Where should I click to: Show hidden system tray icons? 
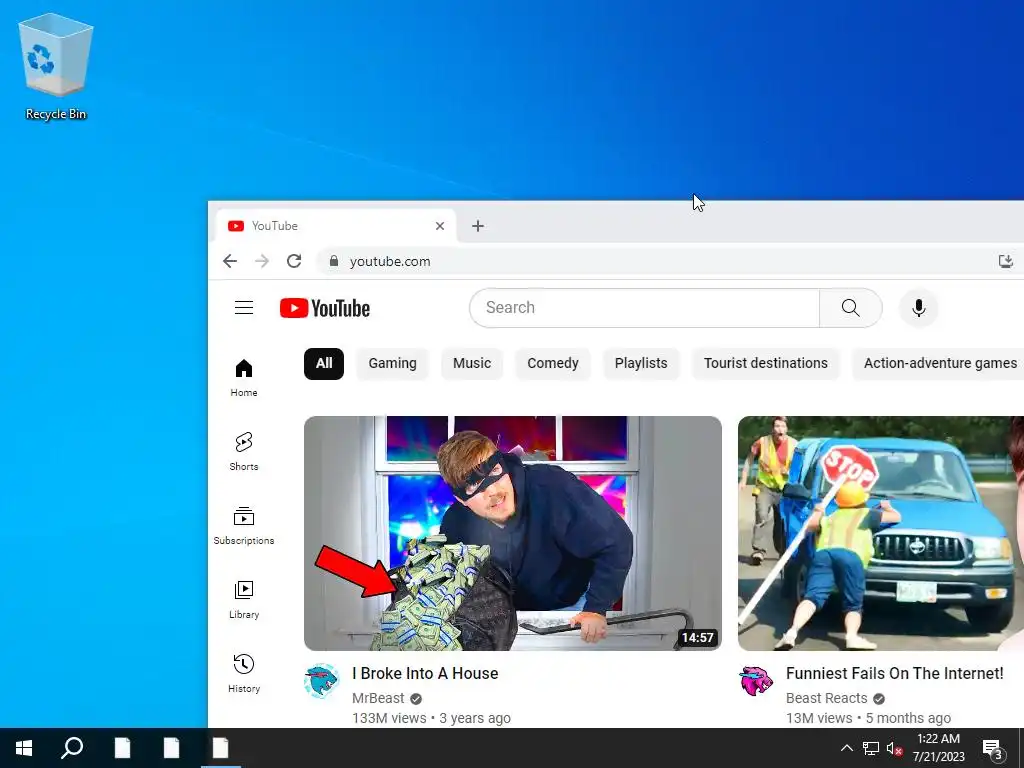point(846,748)
